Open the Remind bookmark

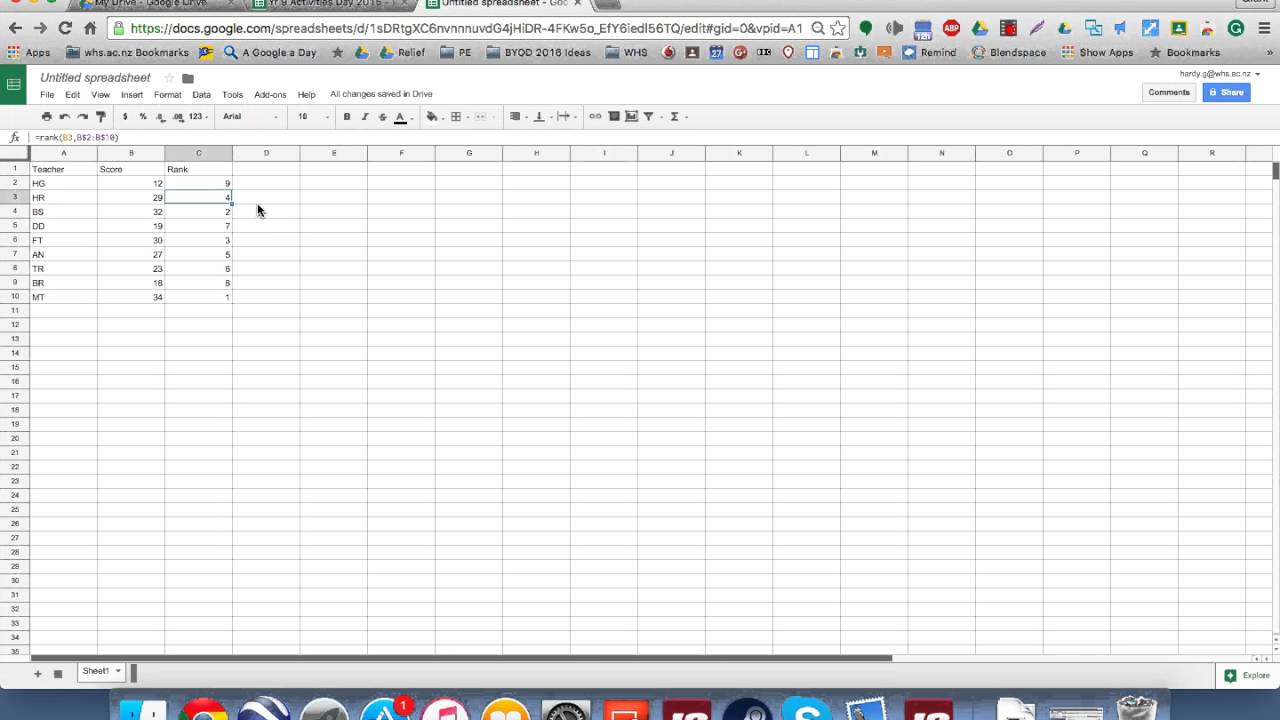(x=929, y=52)
